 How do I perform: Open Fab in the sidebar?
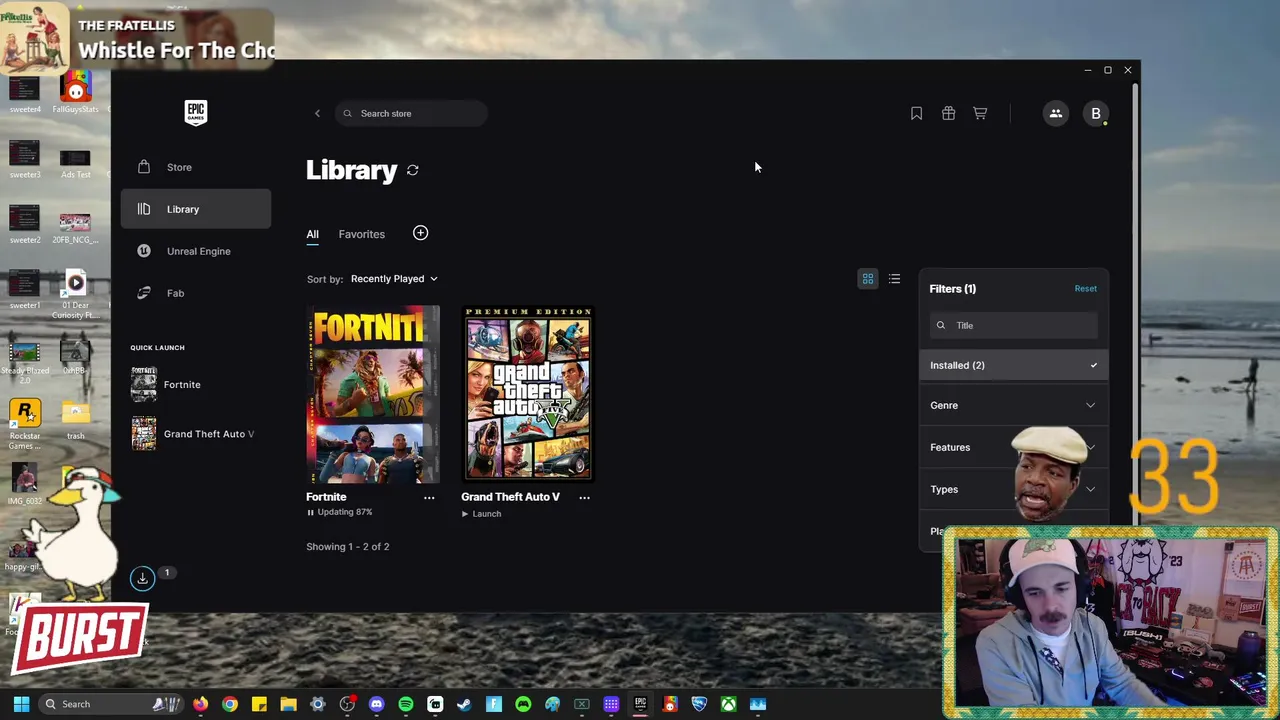pos(196,293)
